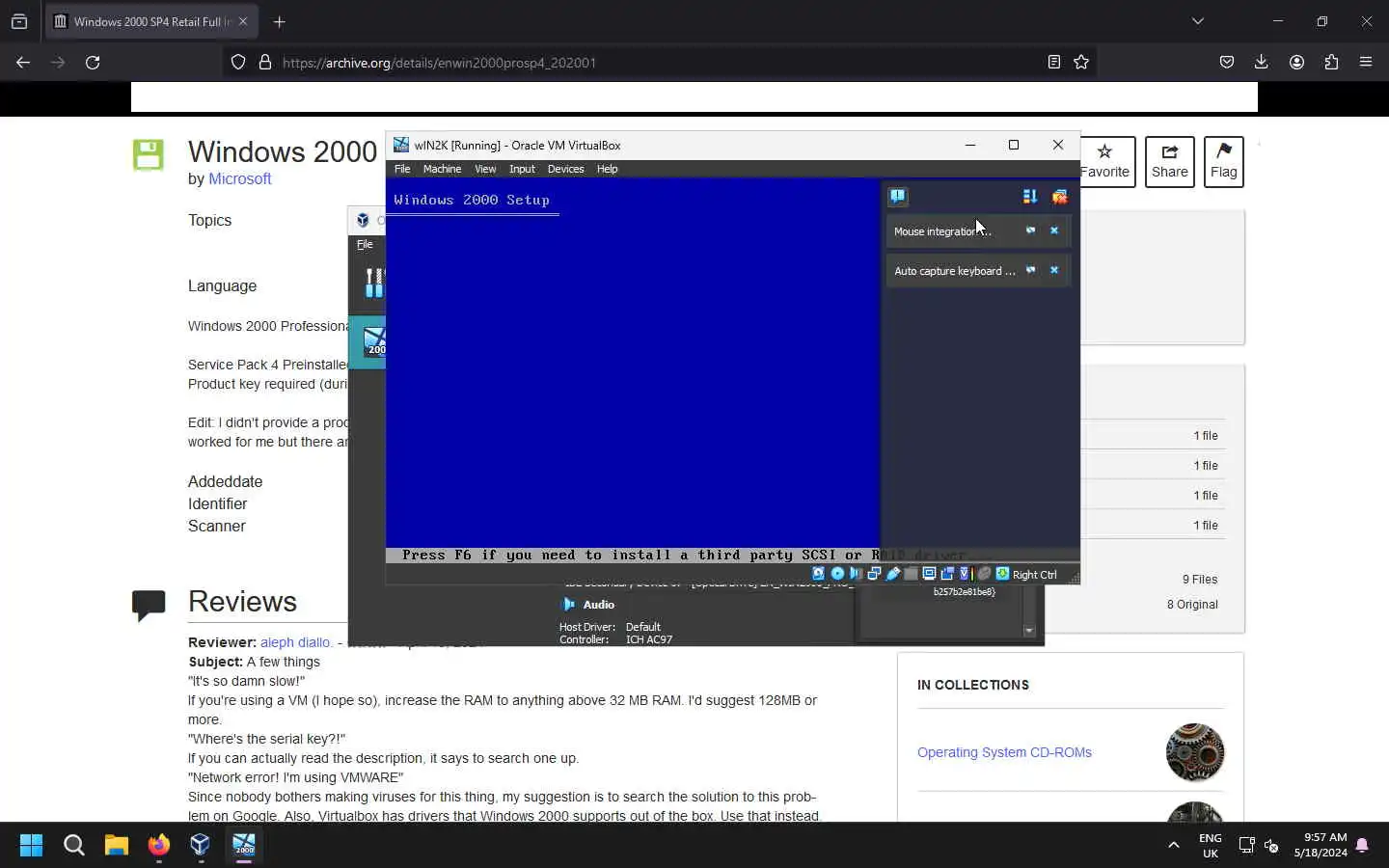Toggle reader view in address bar
The height and width of the screenshot is (868, 1389).
1054,62
